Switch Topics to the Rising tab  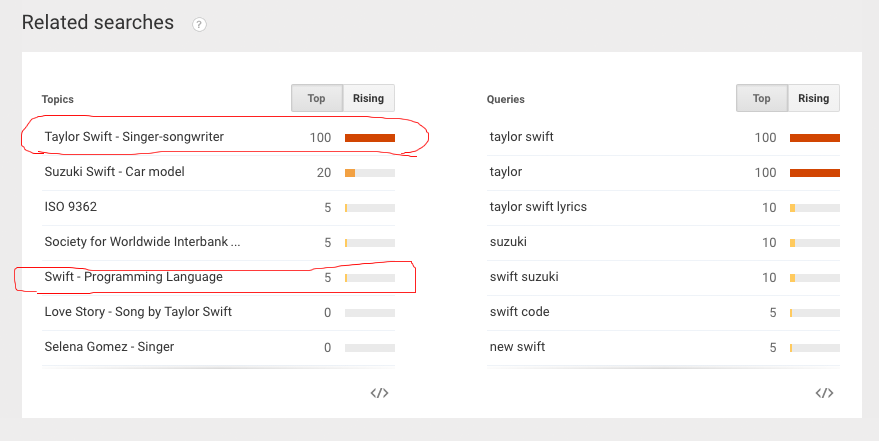(368, 98)
